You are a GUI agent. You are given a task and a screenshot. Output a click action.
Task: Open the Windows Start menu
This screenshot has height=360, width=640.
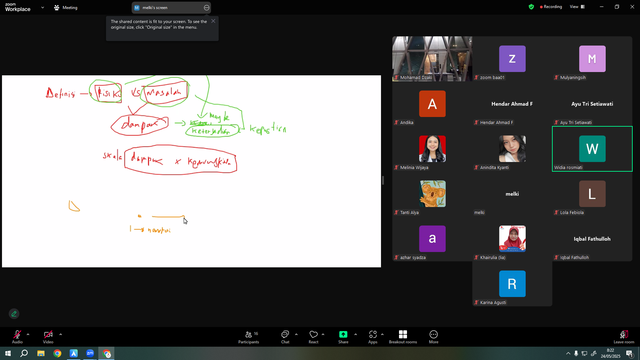coord(8,353)
